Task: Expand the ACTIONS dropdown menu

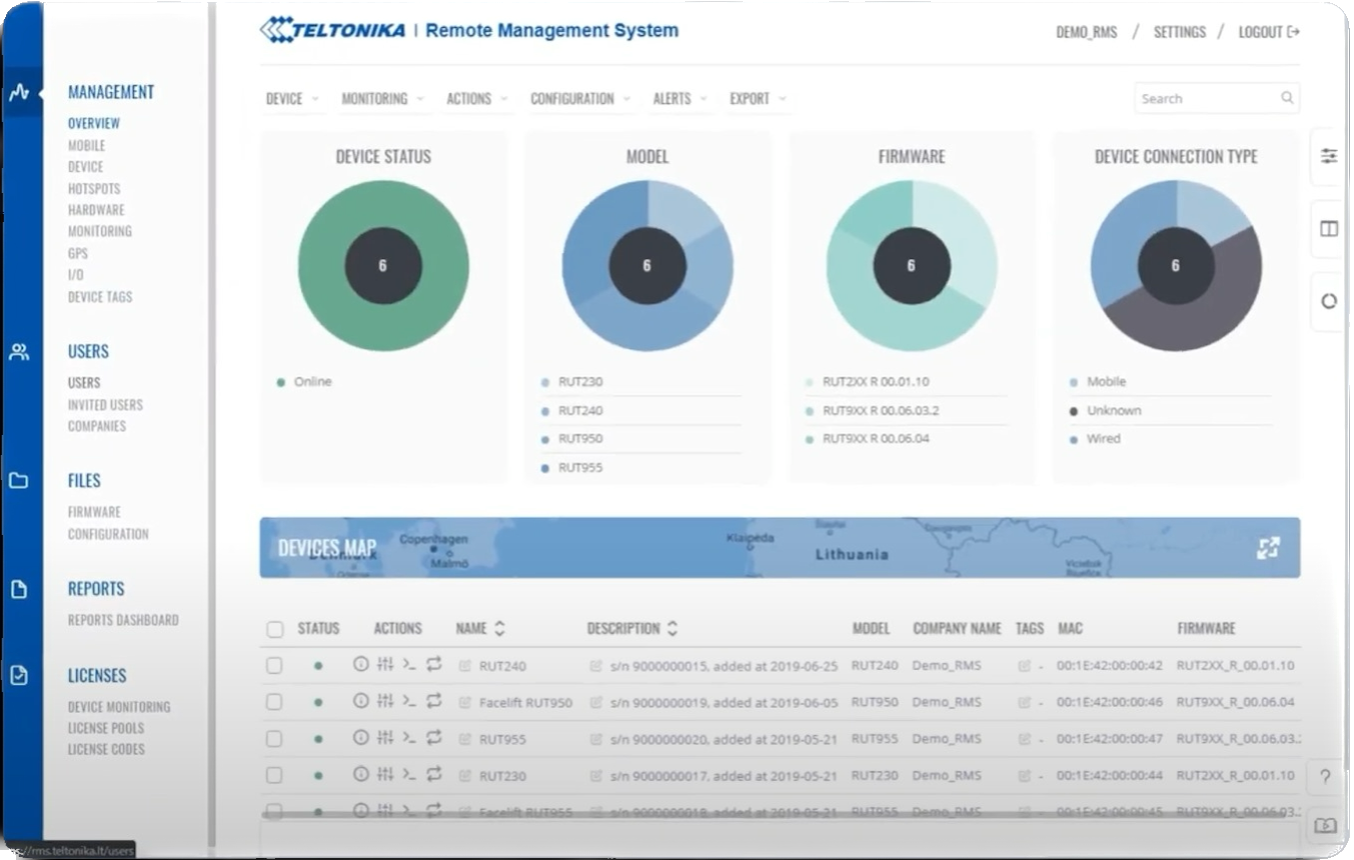Action: 477,99
